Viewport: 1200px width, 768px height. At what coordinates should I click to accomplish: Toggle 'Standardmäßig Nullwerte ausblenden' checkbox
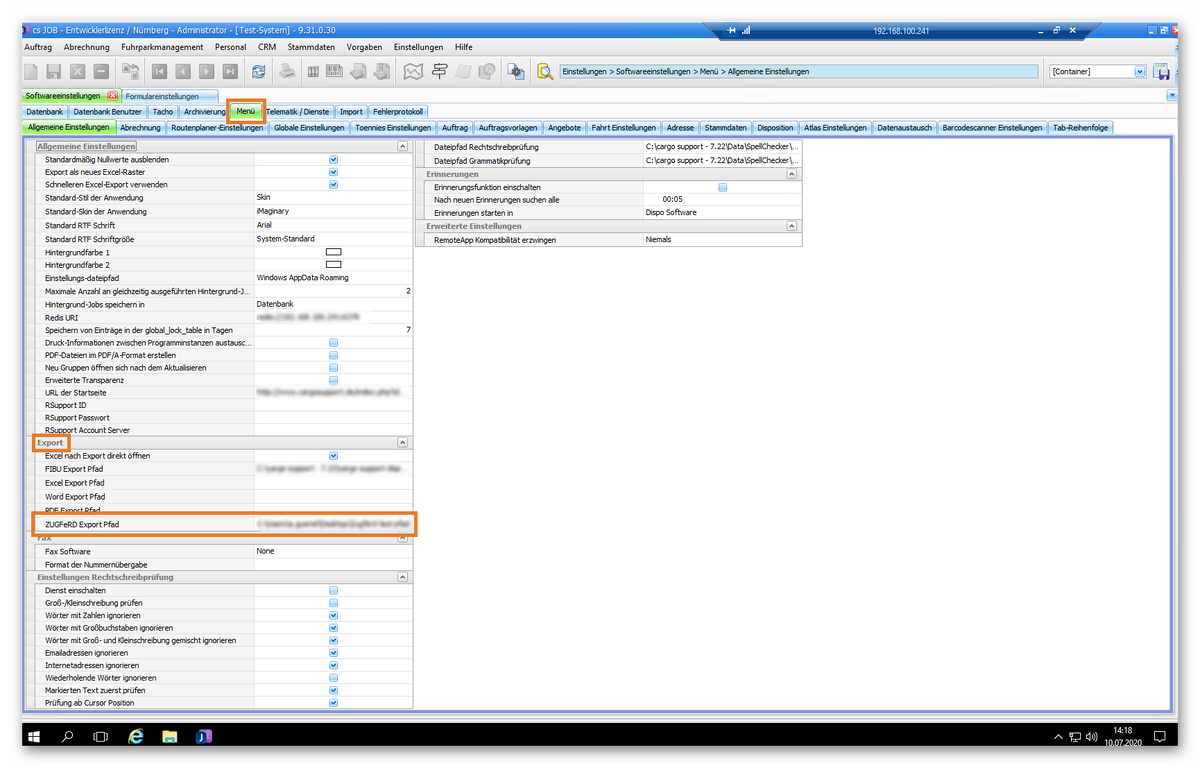333,160
